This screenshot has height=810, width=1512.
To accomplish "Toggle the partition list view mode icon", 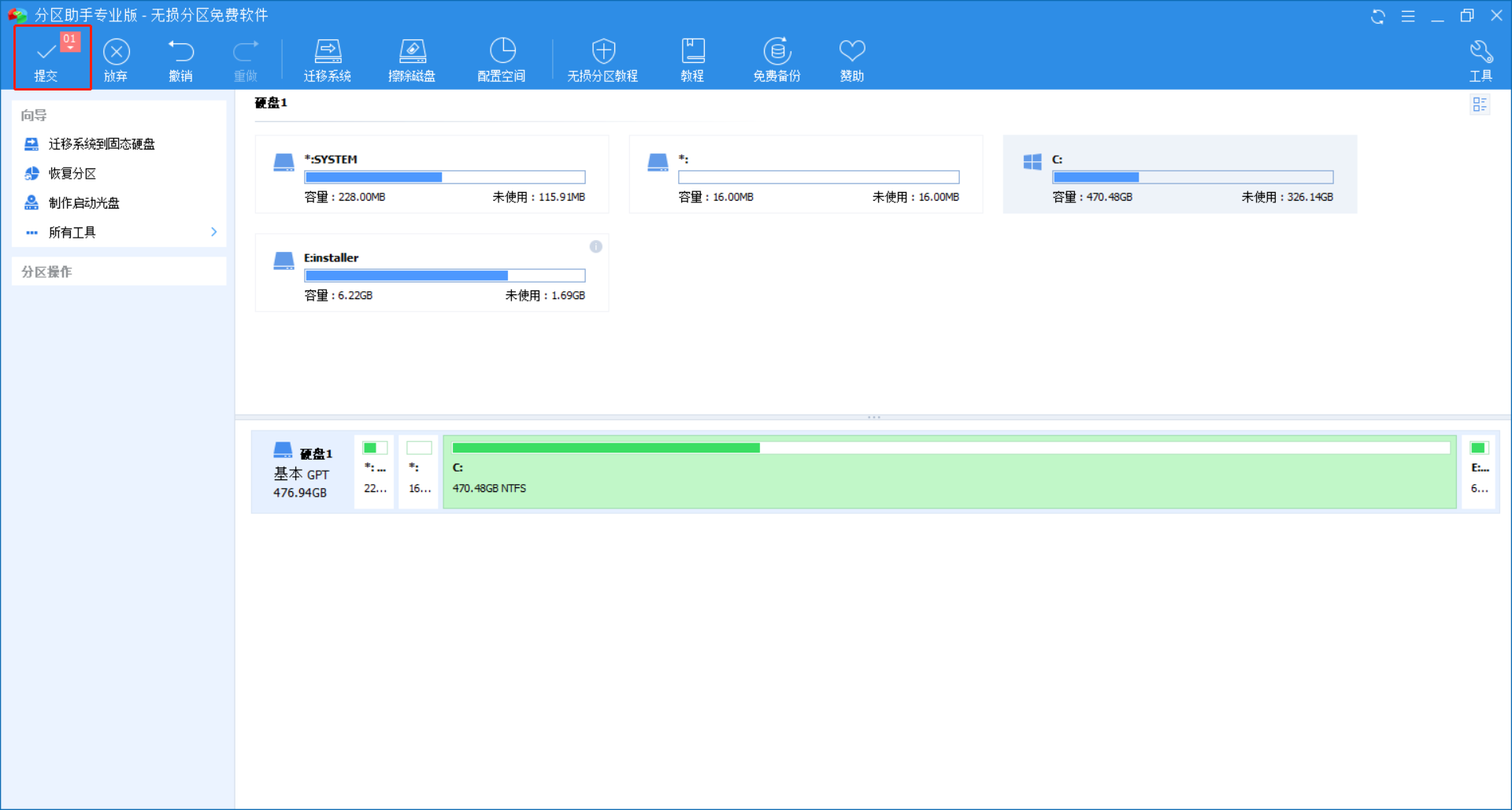I will (1480, 105).
